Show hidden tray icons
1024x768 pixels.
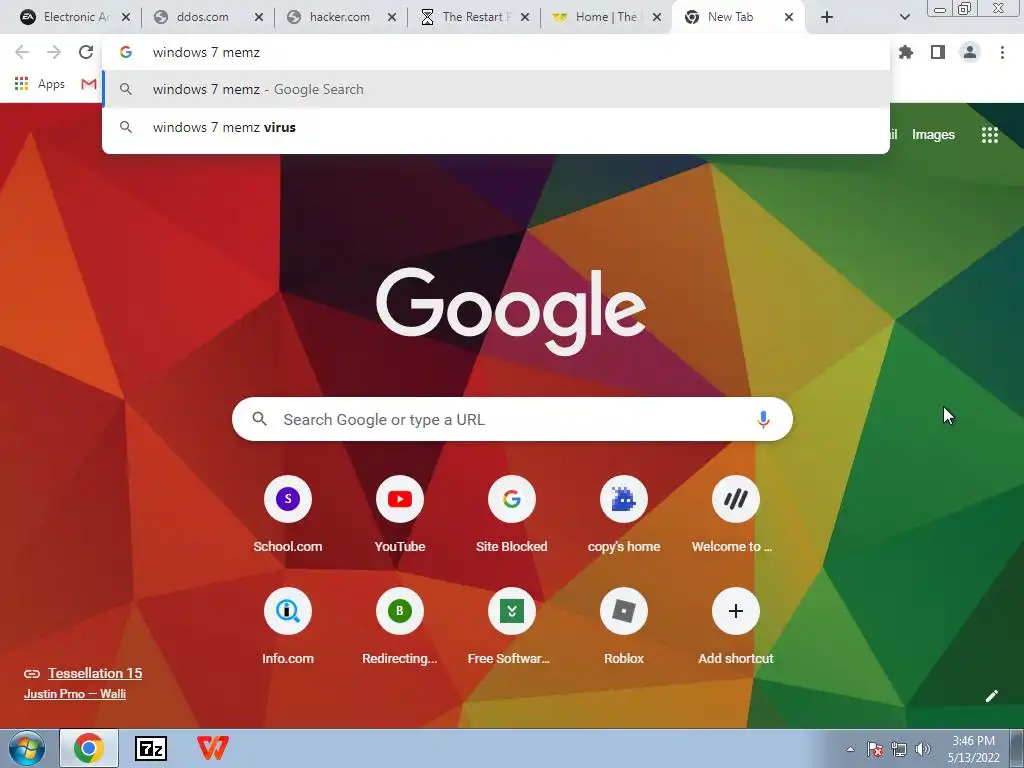850,749
